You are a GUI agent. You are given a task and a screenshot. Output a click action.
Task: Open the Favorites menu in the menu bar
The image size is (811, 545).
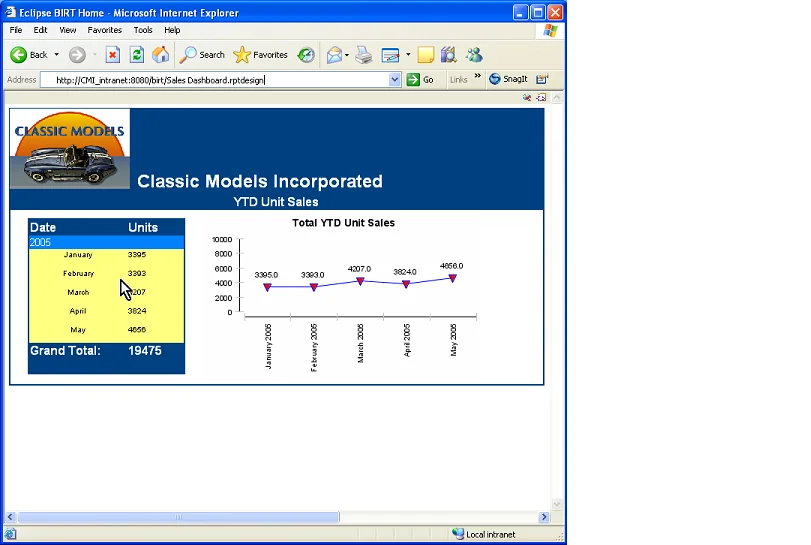click(x=104, y=30)
